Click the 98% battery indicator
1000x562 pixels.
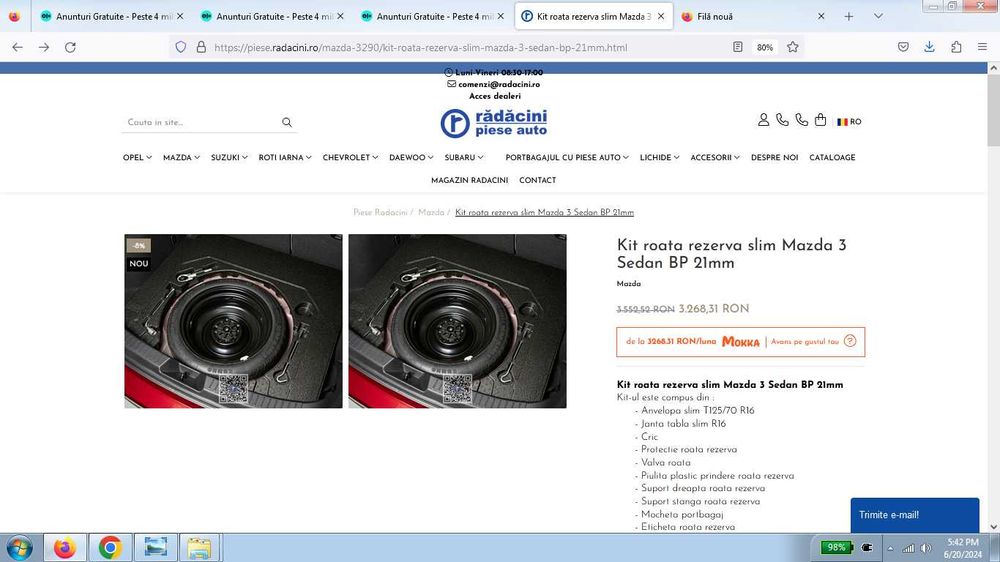pos(836,547)
